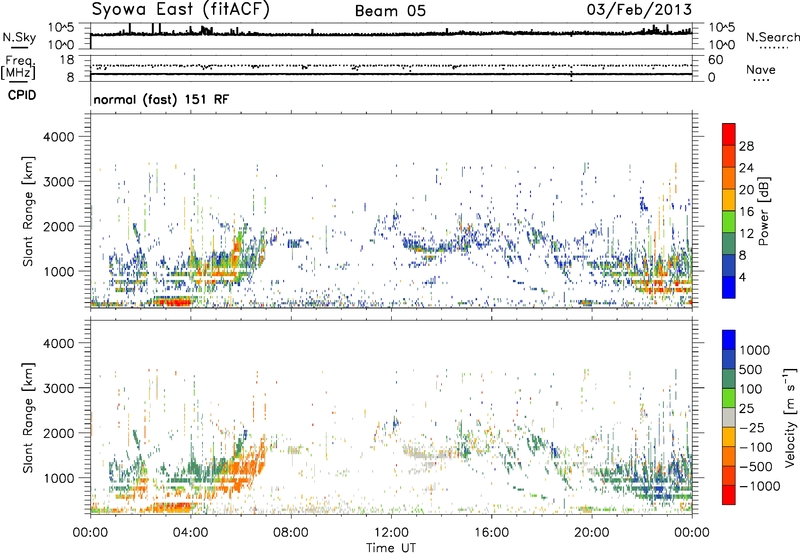Click the '60' Nave axis tick
The height and width of the screenshot is (554, 800).
(x=715, y=60)
